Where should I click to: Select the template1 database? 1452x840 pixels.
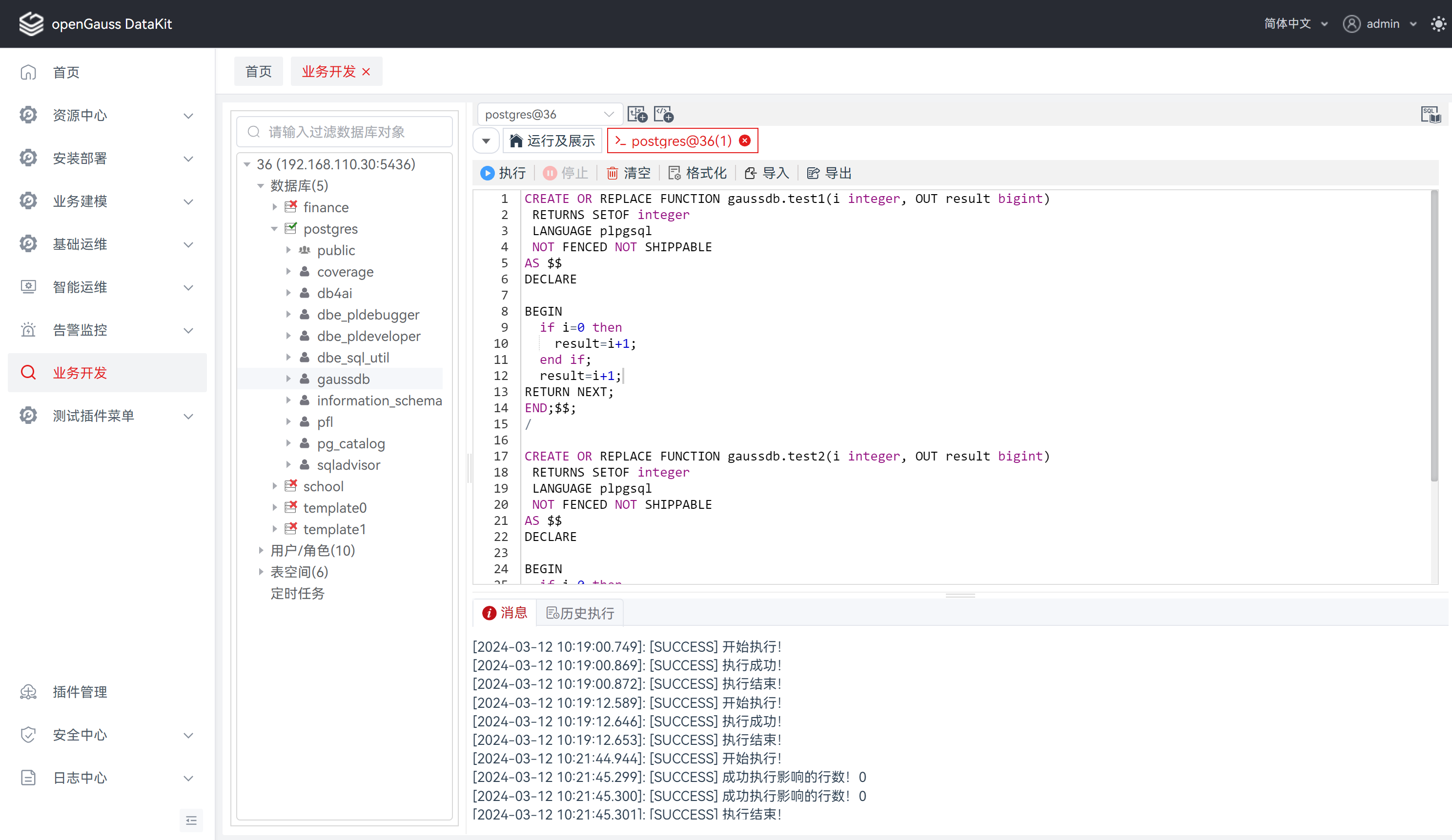click(x=335, y=529)
